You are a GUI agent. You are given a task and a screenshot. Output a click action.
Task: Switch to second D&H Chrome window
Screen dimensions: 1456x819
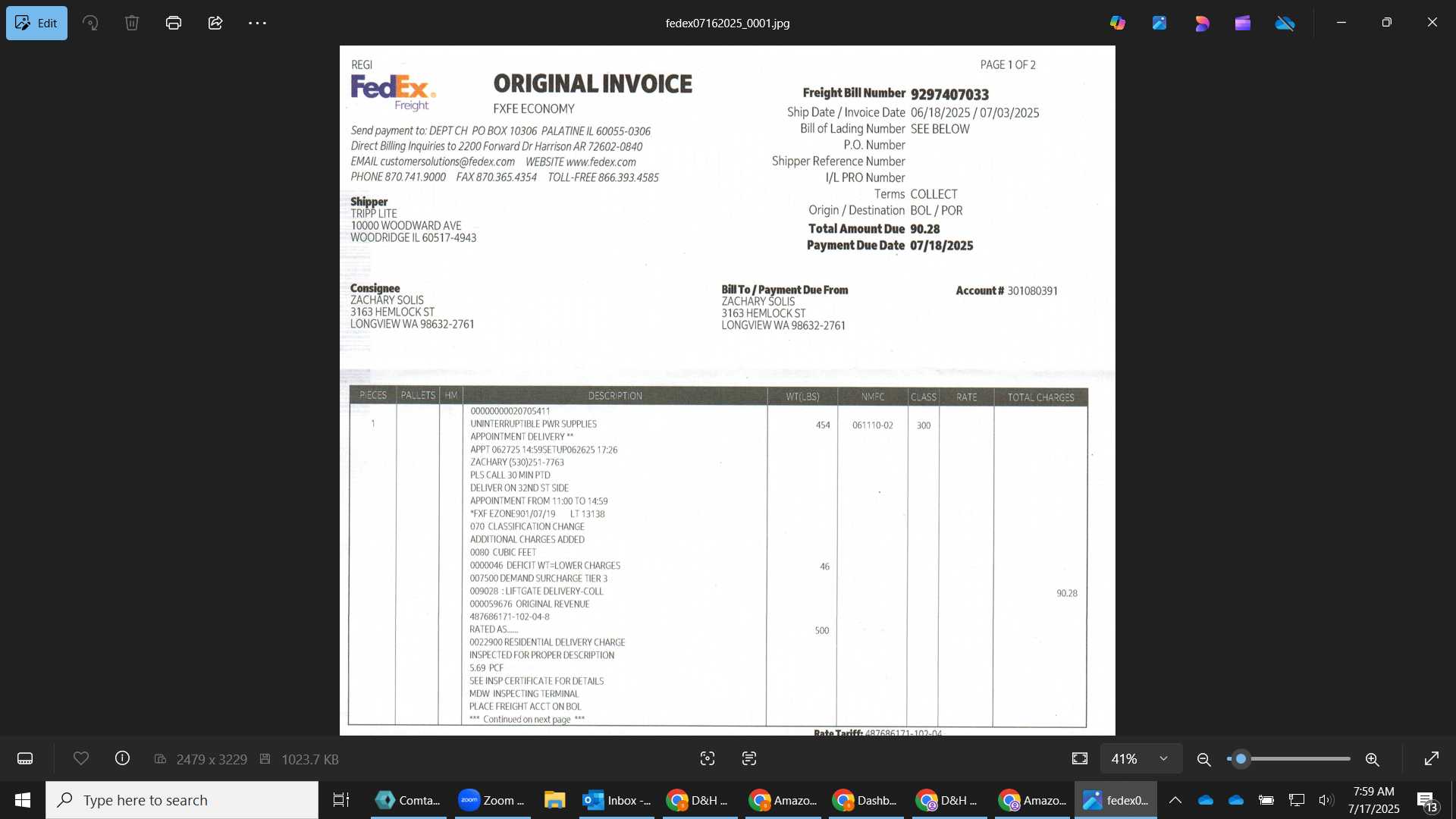pos(949,800)
